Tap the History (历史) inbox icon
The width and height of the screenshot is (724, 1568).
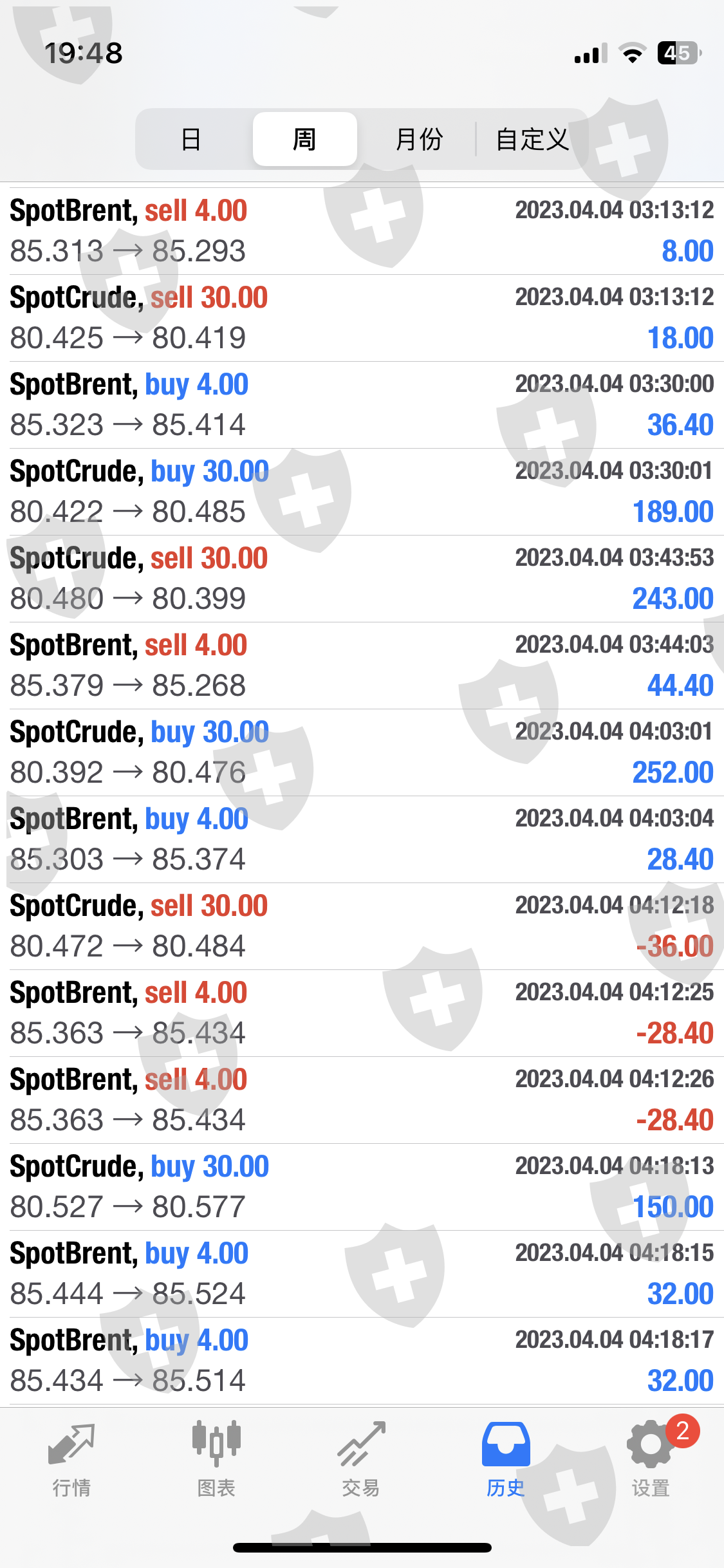tap(506, 1444)
